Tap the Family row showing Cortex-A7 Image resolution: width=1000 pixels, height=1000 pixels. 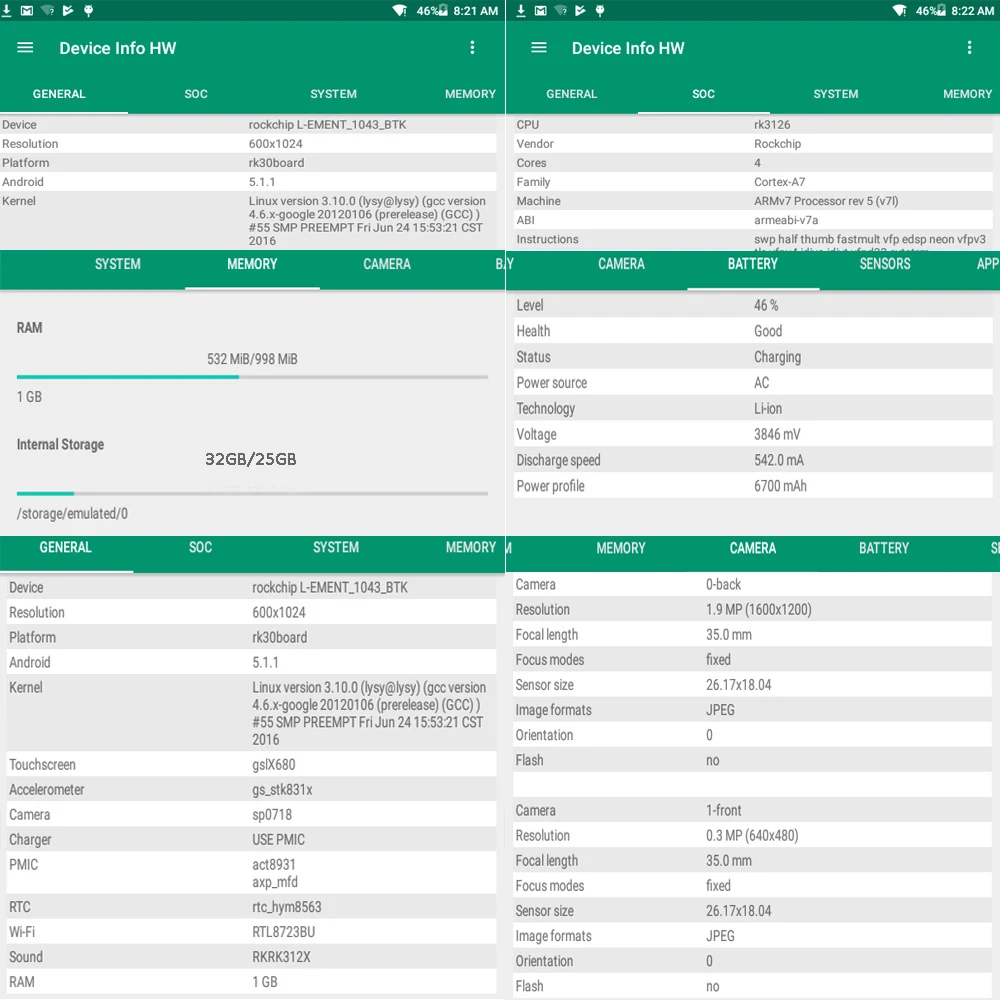(x=753, y=182)
